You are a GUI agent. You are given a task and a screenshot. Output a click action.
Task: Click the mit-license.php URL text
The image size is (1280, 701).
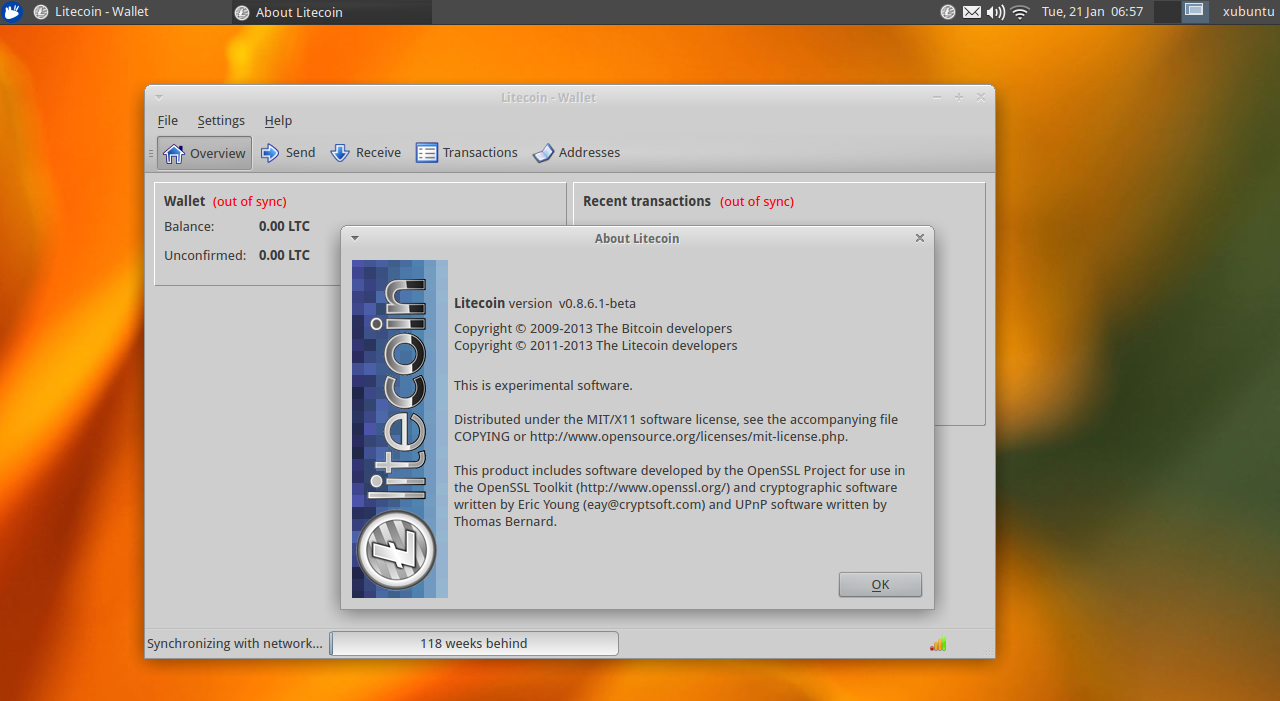689,437
